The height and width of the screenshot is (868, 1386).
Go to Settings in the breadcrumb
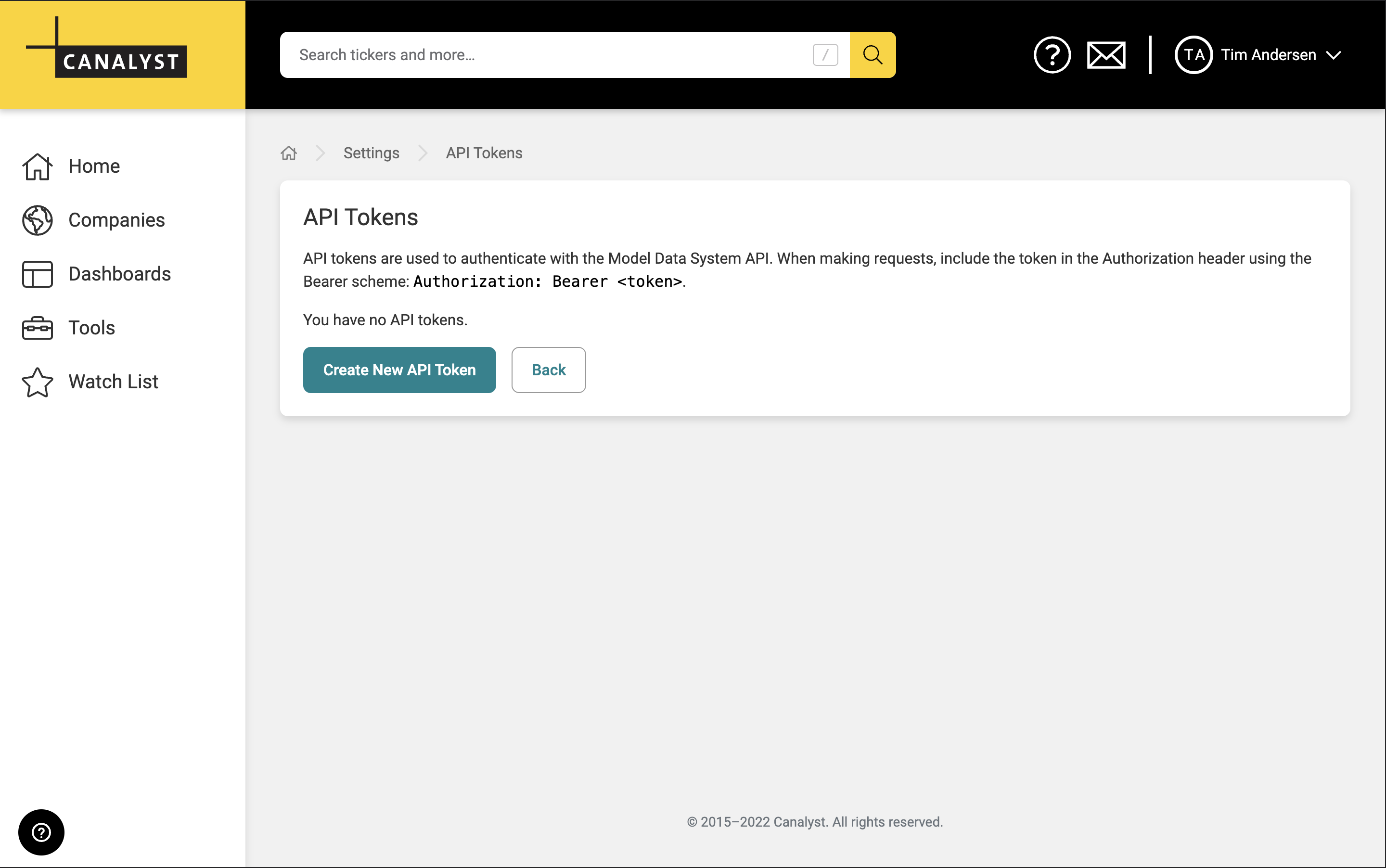click(x=371, y=153)
